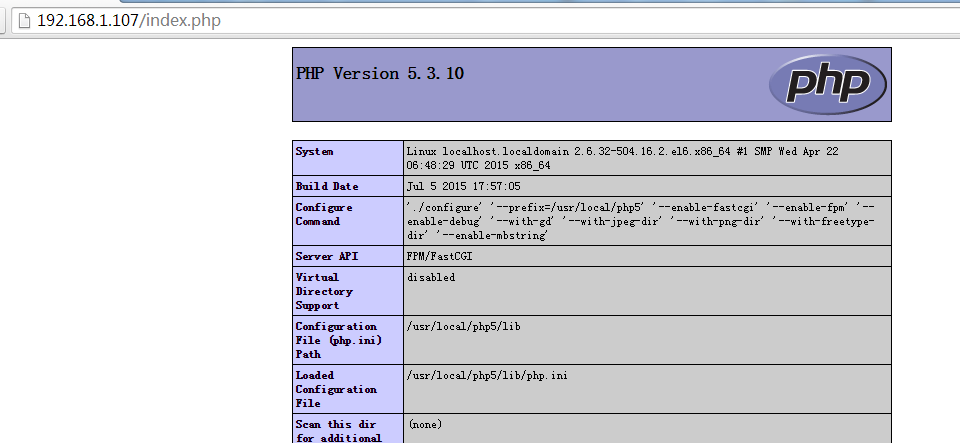Click the 'disabled' value cell
This screenshot has width=960, height=443.
click(x=647, y=291)
